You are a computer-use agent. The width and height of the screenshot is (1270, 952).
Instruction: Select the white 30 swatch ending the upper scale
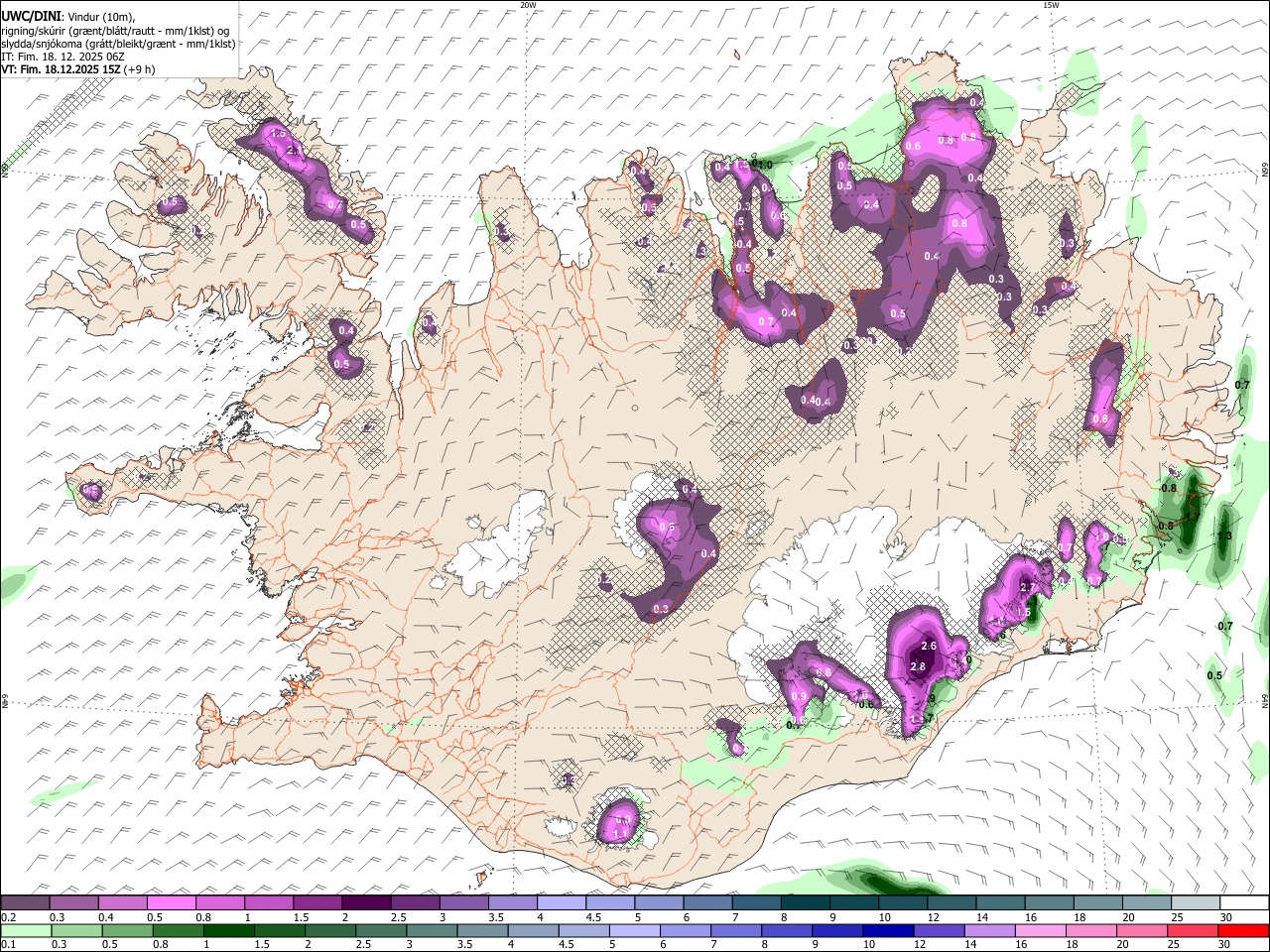pyautogui.click(x=1244, y=902)
